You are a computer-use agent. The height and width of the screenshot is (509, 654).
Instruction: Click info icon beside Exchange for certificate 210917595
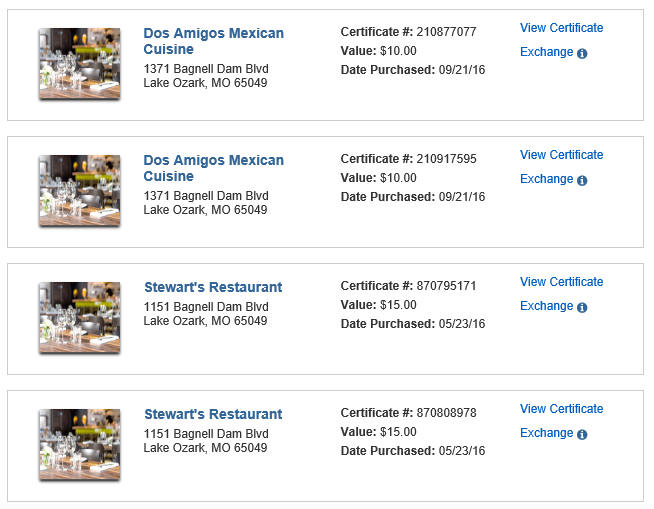pos(582,180)
